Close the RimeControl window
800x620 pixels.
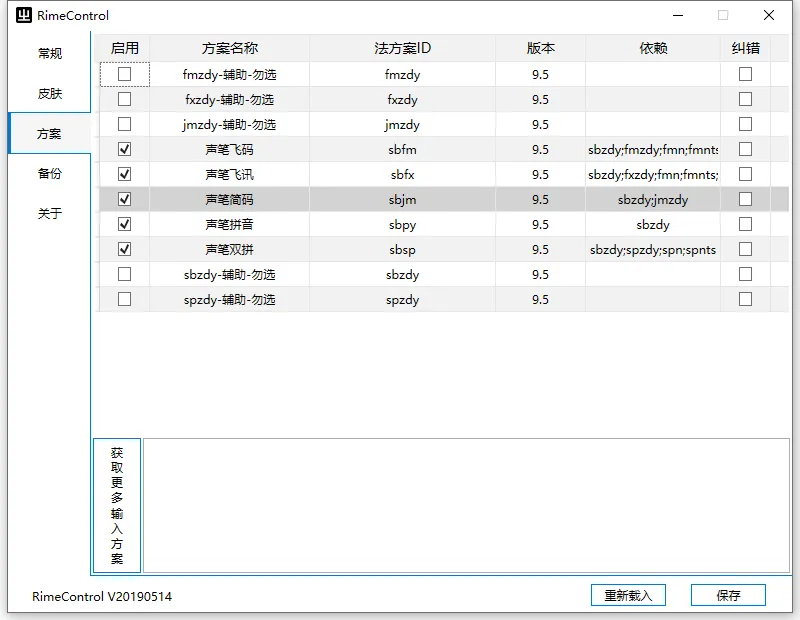[x=768, y=16]
